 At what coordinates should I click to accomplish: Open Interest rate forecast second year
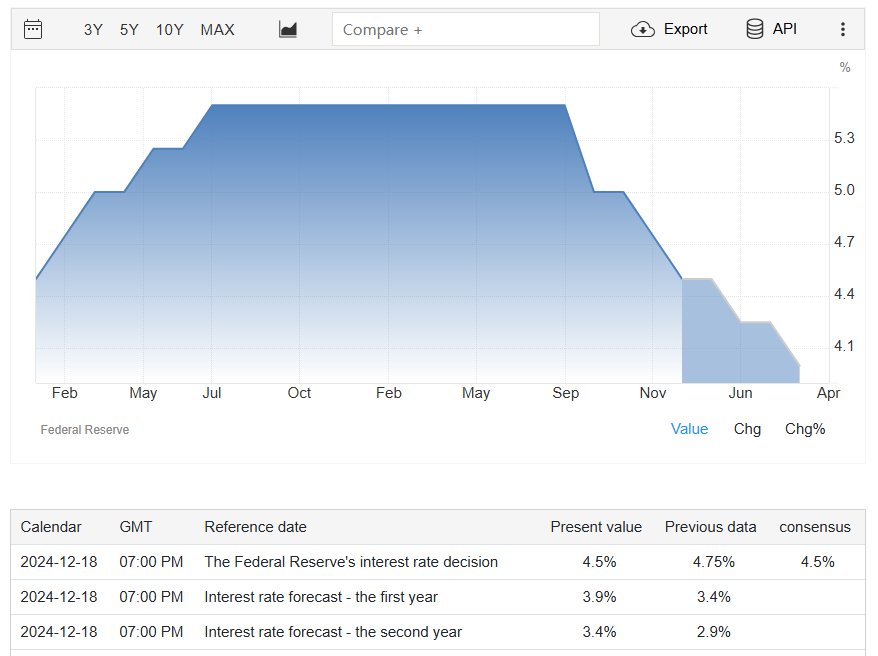coord(332,632)
